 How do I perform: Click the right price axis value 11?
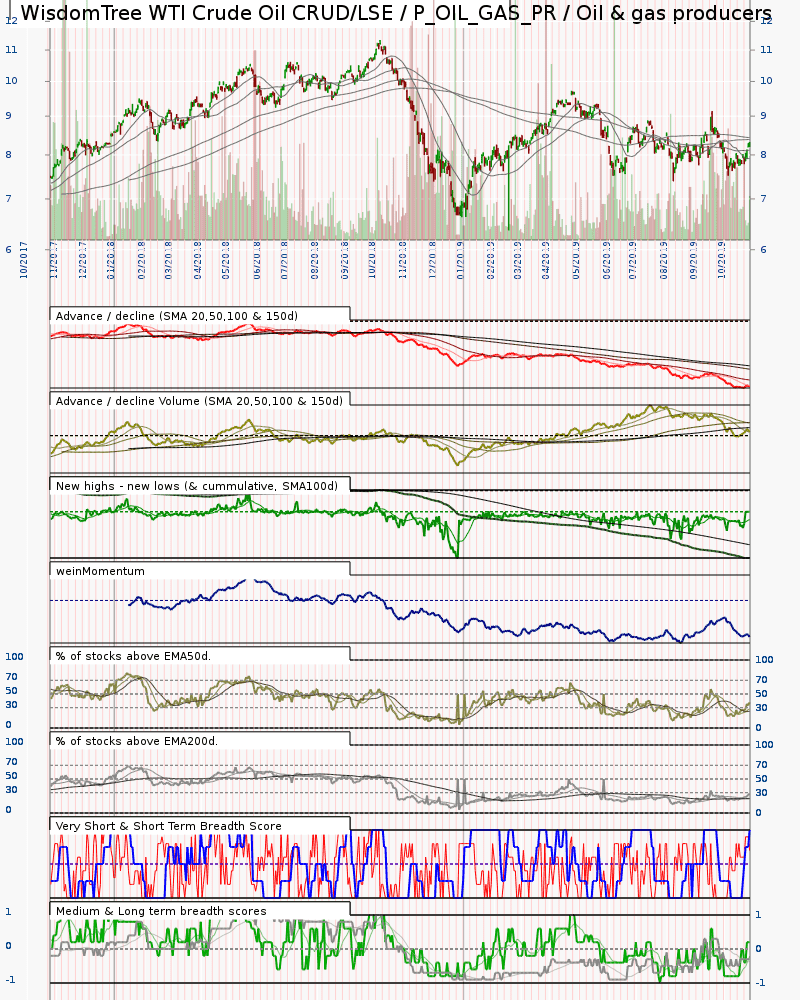tap(766, 49)
